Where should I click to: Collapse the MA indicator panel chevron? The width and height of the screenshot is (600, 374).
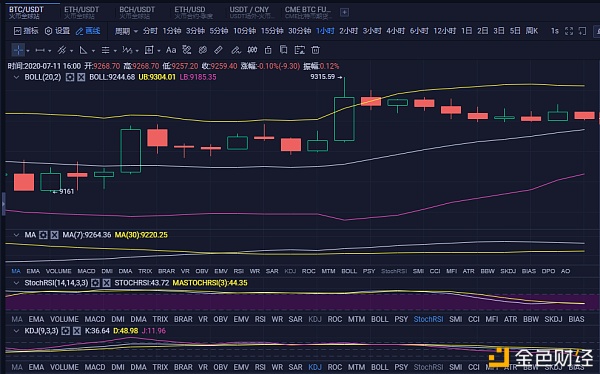(16, 235)
